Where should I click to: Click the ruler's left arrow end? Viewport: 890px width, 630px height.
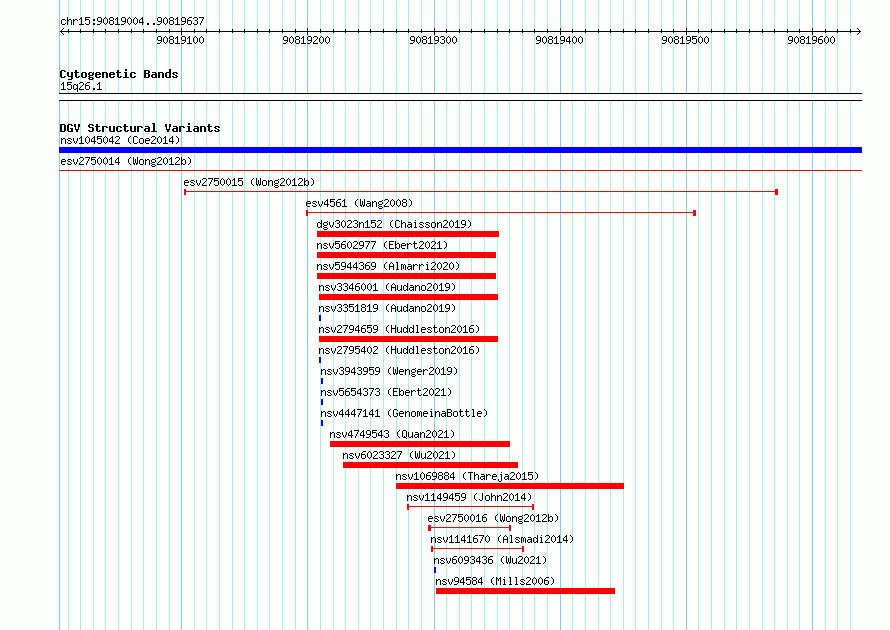pos(62,31)
